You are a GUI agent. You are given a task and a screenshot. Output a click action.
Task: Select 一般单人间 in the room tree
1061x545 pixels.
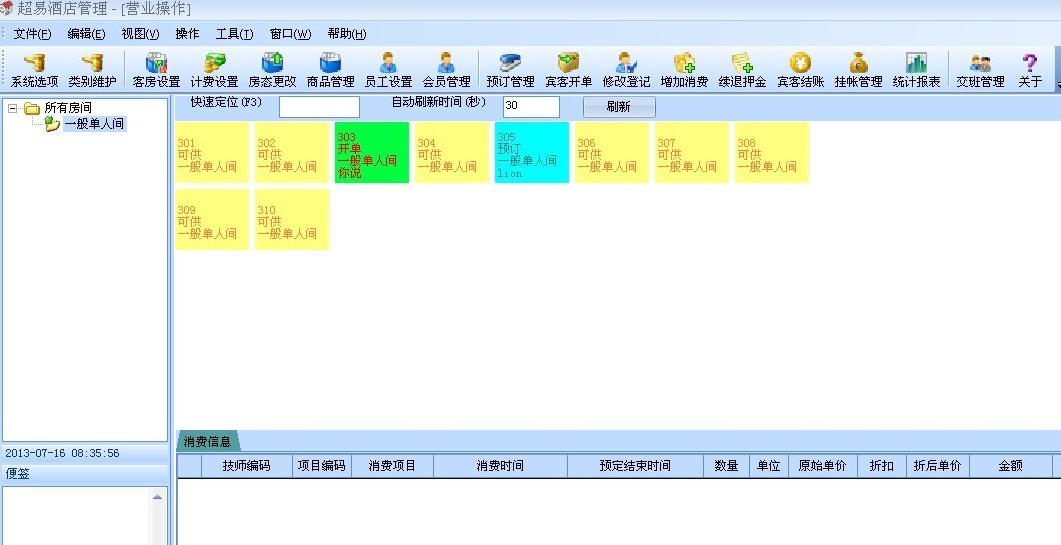[94, 124]
